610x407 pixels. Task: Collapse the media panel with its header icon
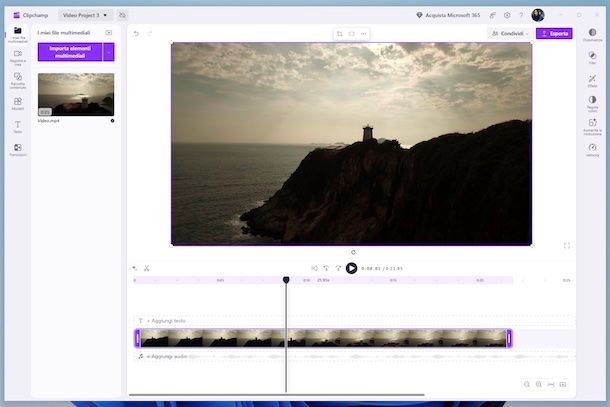point(109,33)
